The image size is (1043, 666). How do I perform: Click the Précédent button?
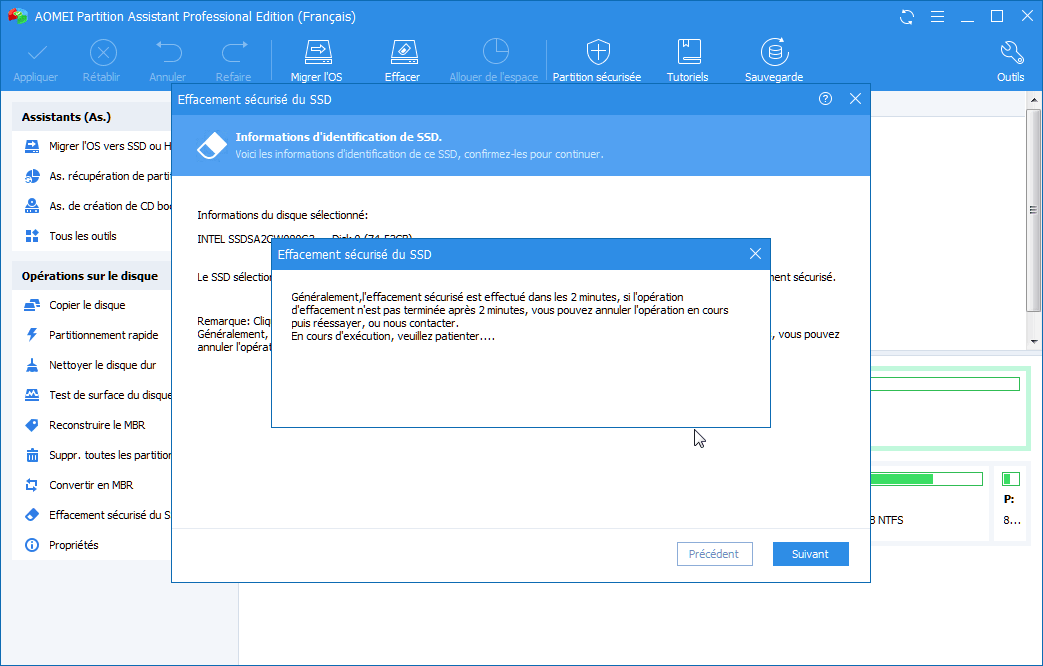[x=714, y=554]
